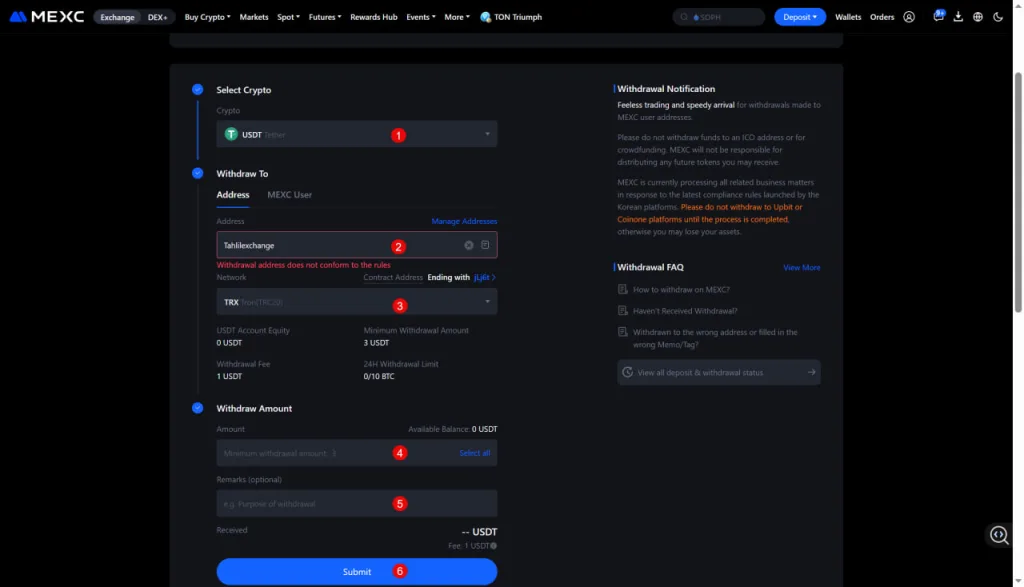Image resolution: width=1024 pixels, height=587 pixels.
Task: Open How to withdraw on MEXC FAQ
Action: pos(681,289)
